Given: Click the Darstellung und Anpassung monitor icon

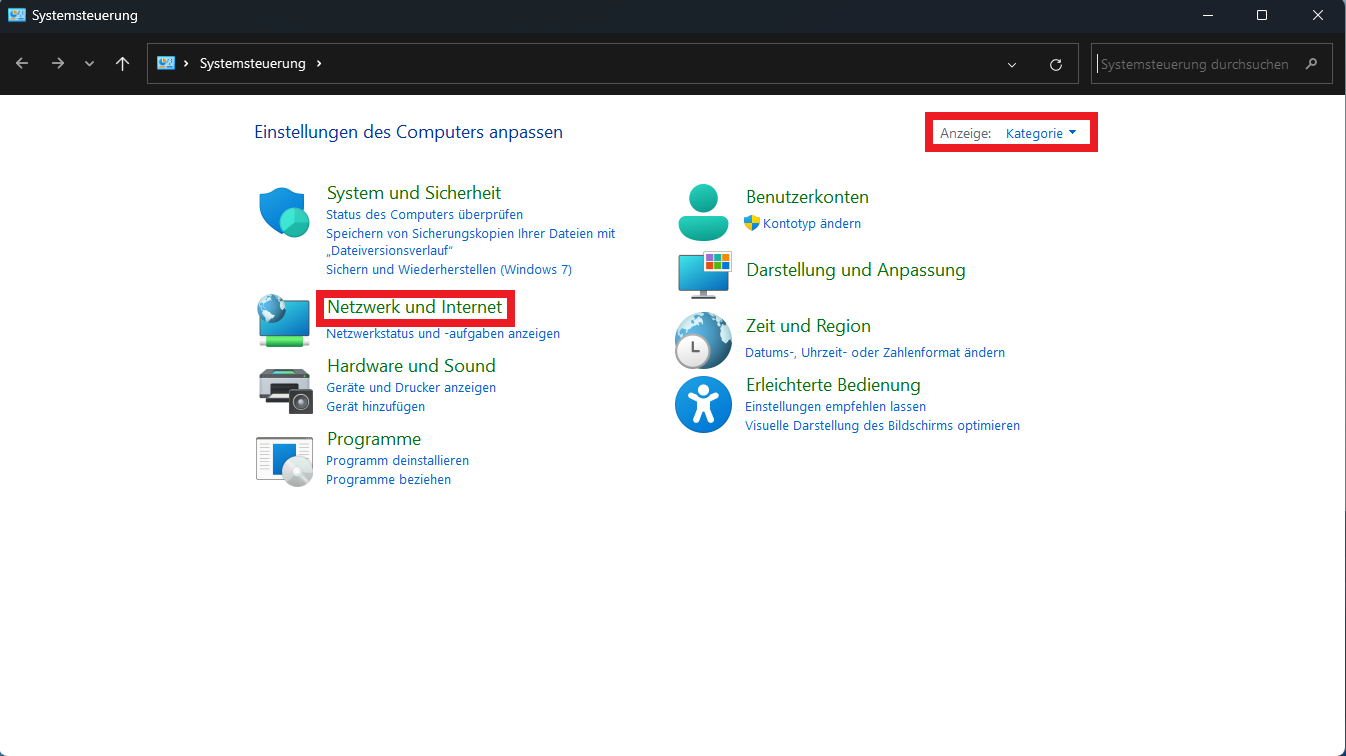Looking at the screenshot, I should click(x=704, y=274).
